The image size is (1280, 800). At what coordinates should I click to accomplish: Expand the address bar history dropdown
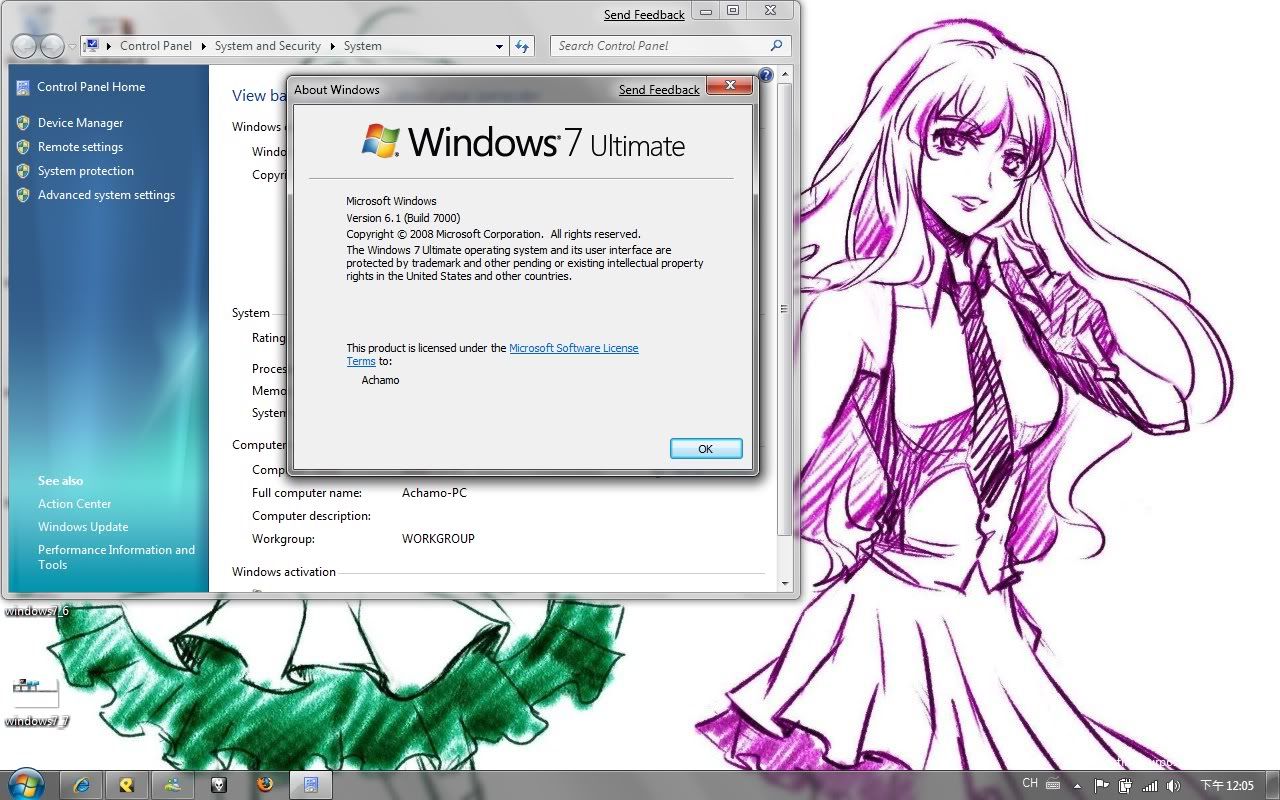(500, 46)
